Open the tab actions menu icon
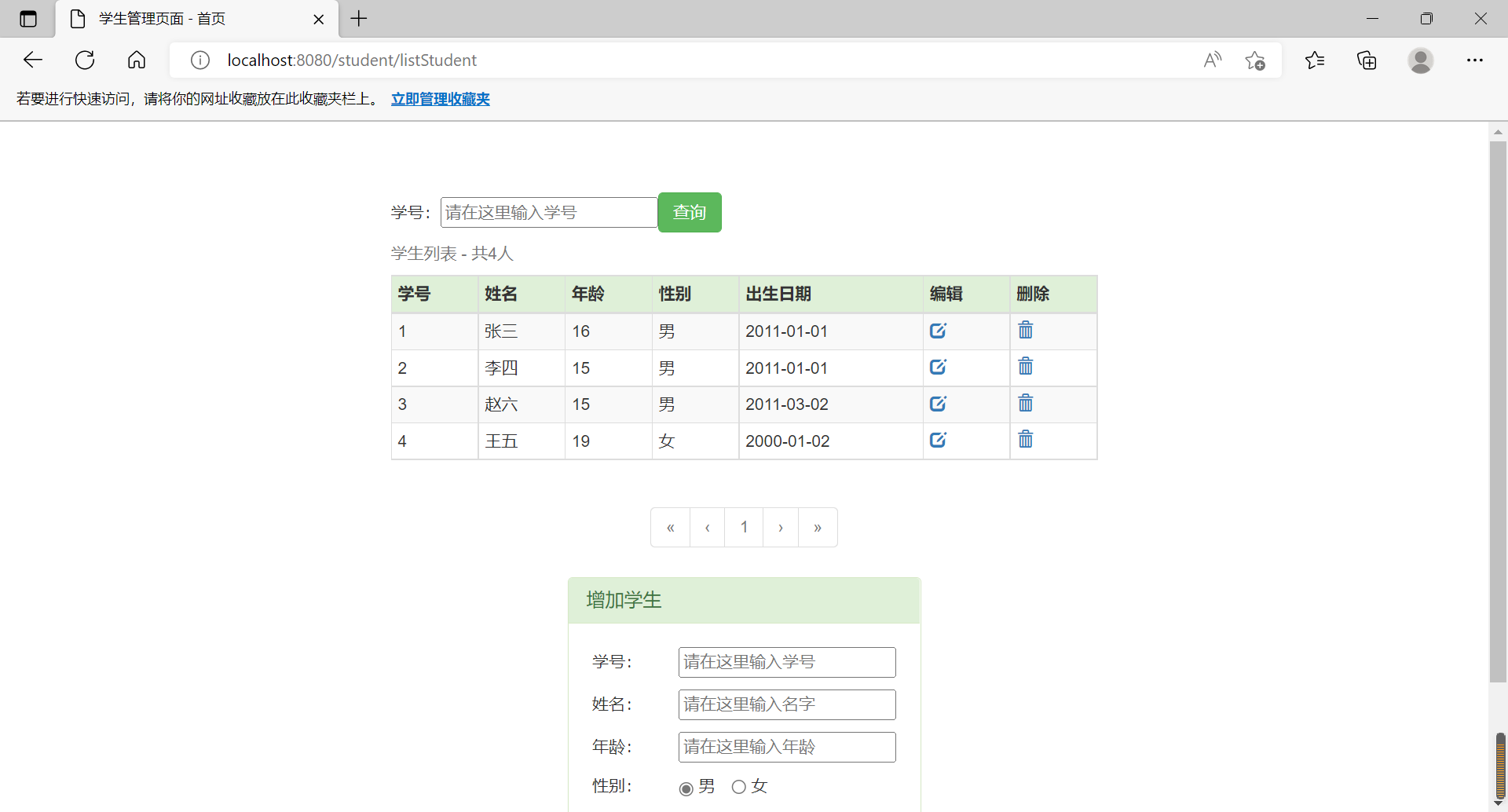Viewport: 1508px width, 812px height. coord(28,19)
